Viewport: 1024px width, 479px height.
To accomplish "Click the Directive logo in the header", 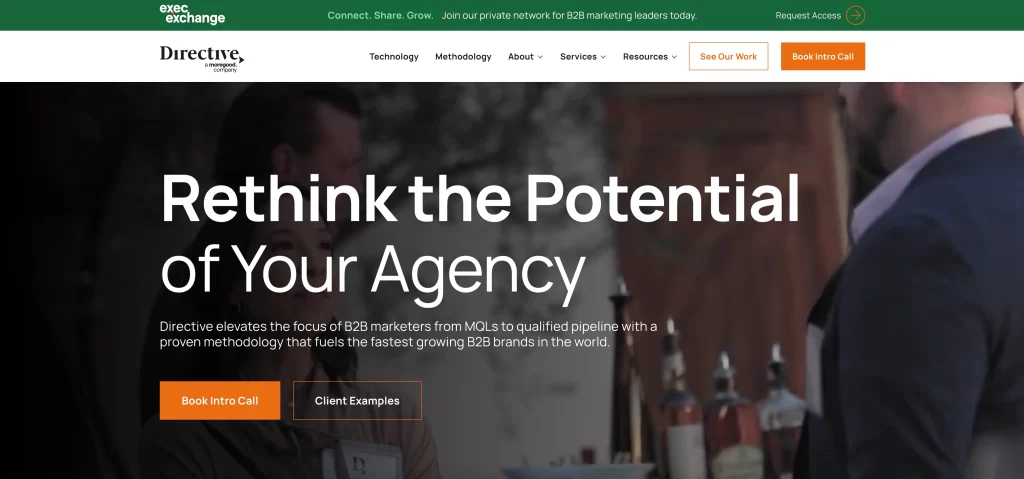I will (202, 58).
